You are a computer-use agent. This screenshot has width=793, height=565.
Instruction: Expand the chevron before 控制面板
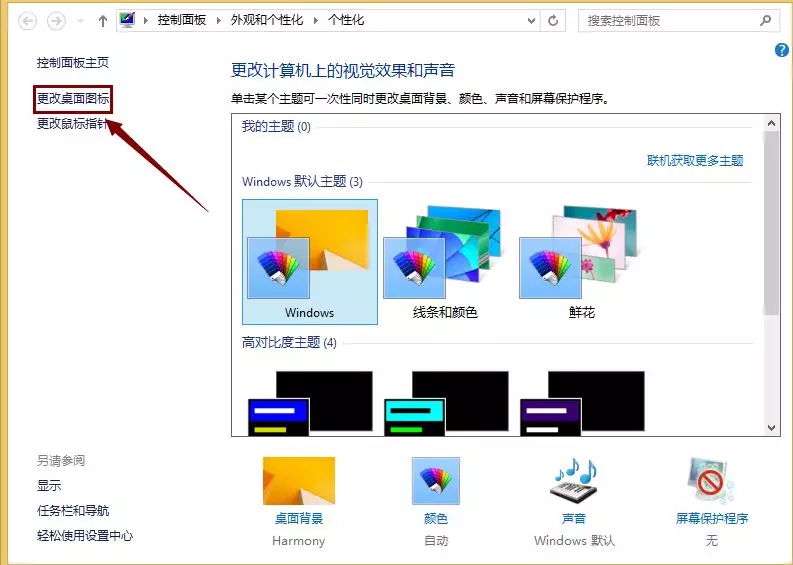coord(146,21)
